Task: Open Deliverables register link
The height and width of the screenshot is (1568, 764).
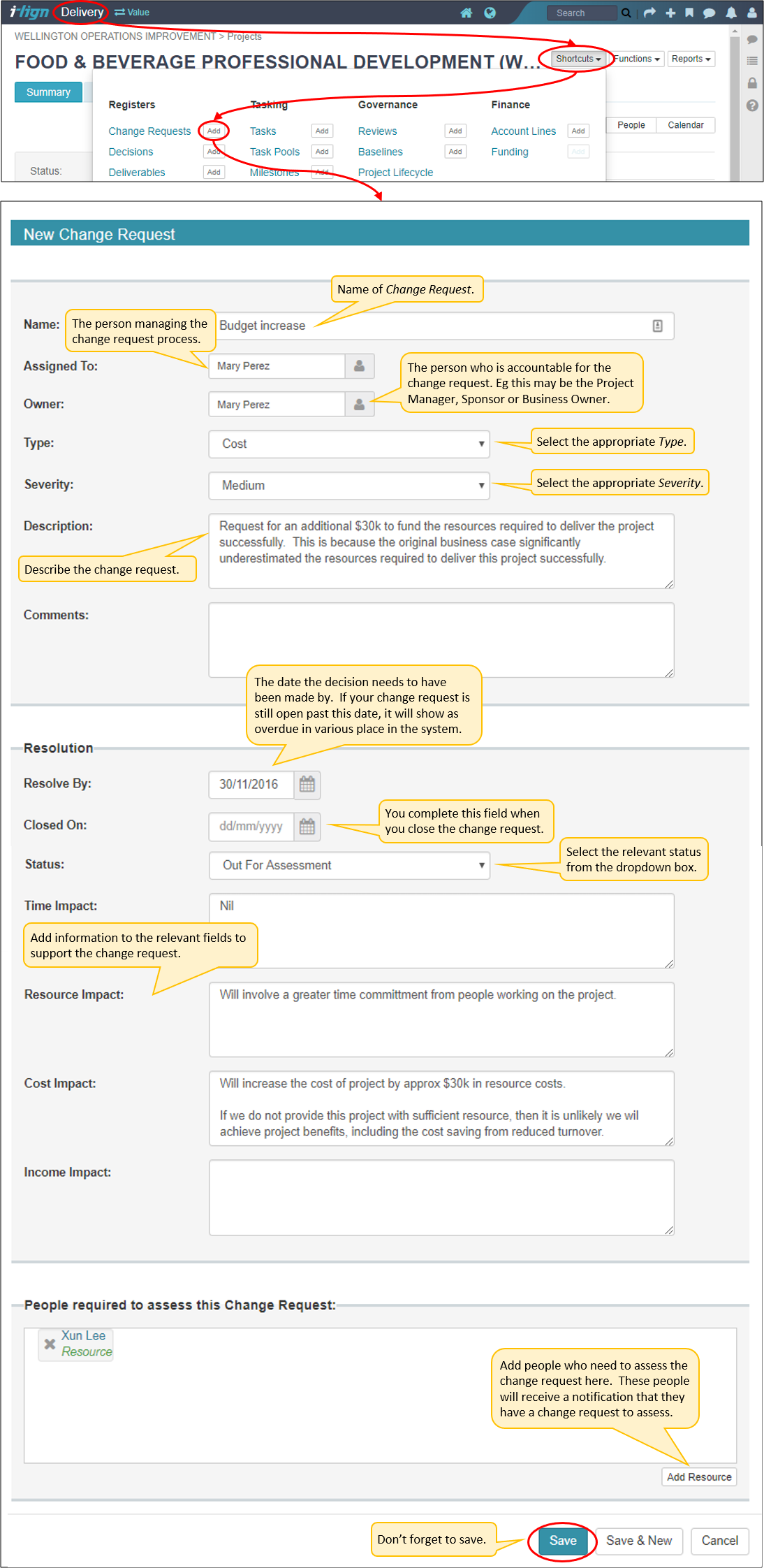Action: tap(137, 173)
